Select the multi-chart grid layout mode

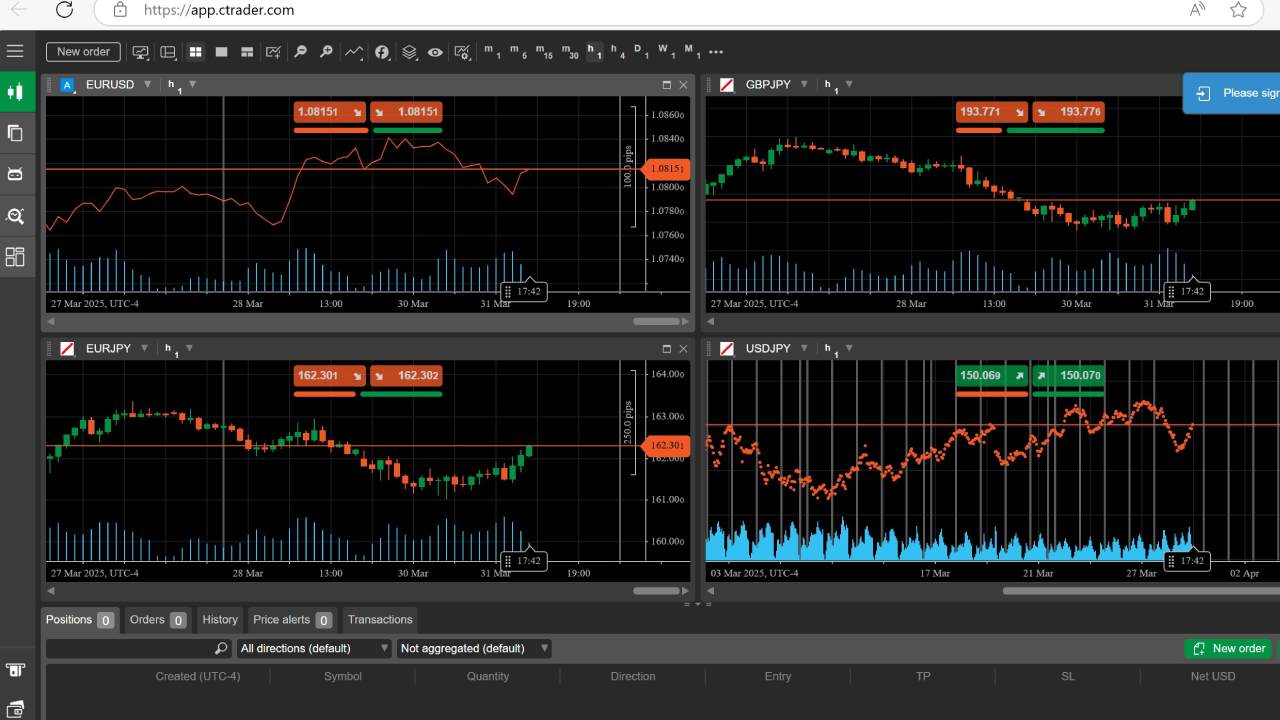tap(196, 52)
